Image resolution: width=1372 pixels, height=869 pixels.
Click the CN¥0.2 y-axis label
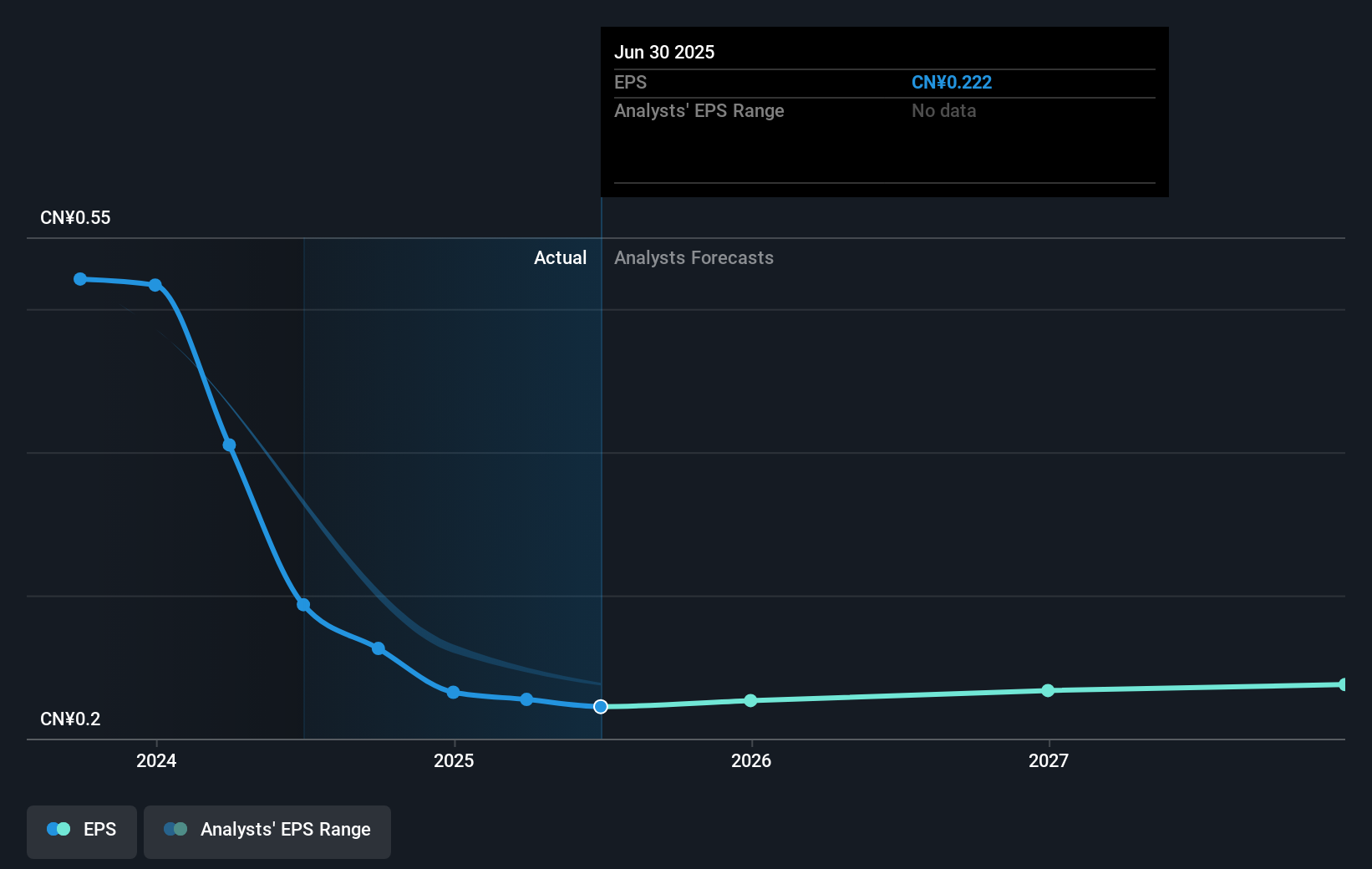tap(70, 719)
